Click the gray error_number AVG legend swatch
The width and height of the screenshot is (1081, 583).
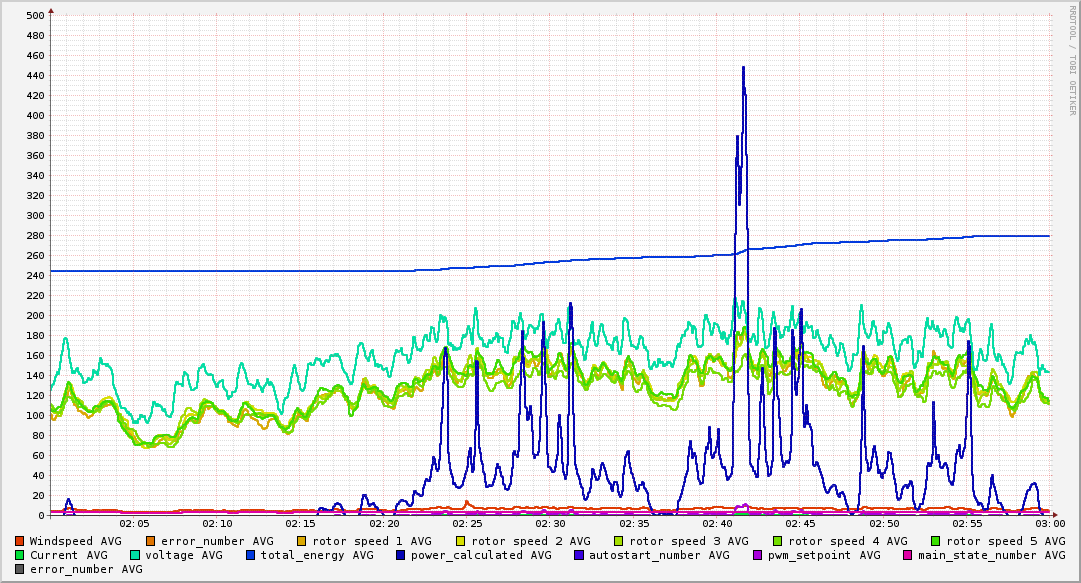[x=19, y=569]
